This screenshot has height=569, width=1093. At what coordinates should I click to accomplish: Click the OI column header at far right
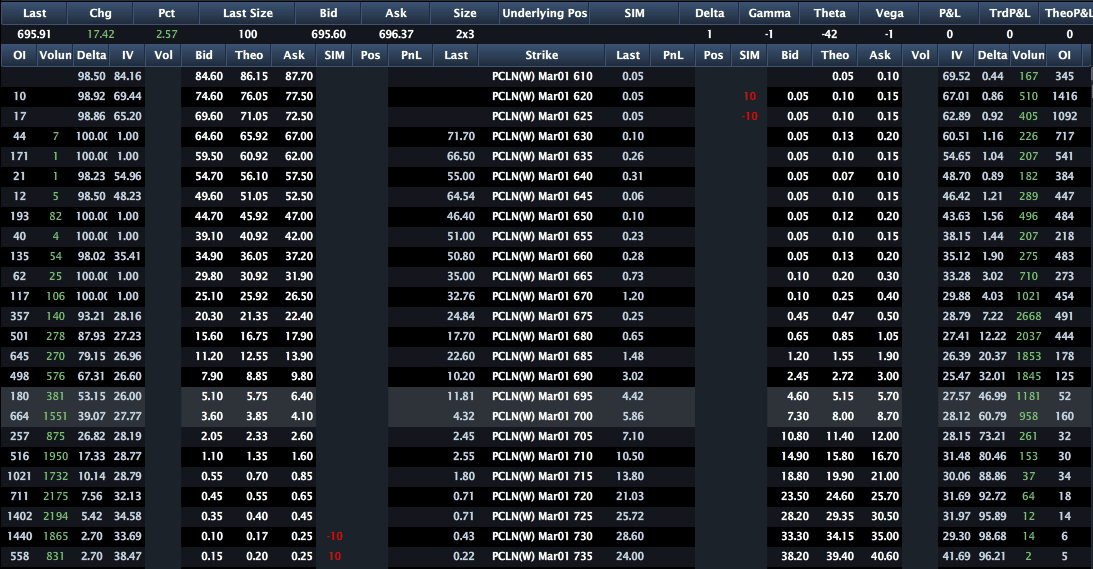[x=1065, y=55]
